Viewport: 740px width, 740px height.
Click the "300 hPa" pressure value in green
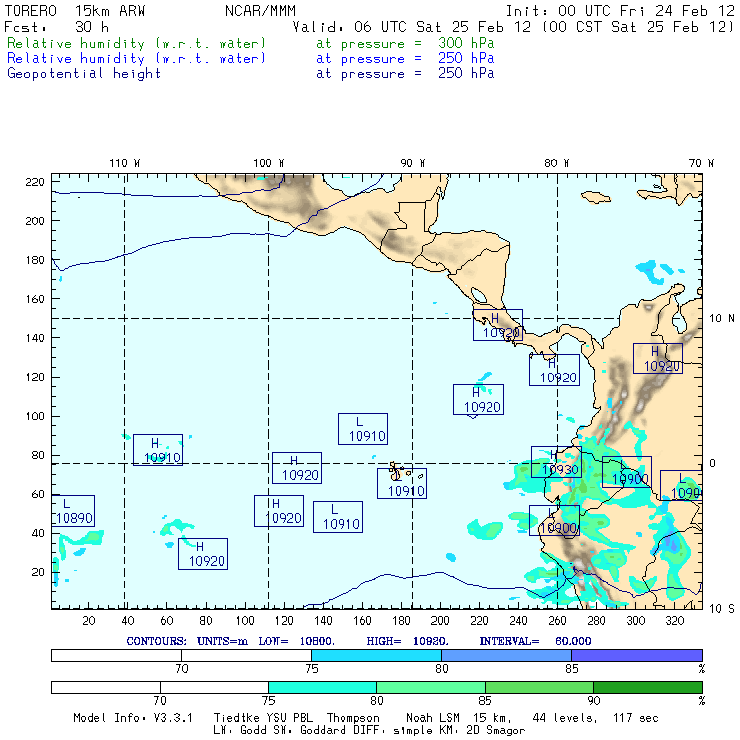click(x=466, y=43)
